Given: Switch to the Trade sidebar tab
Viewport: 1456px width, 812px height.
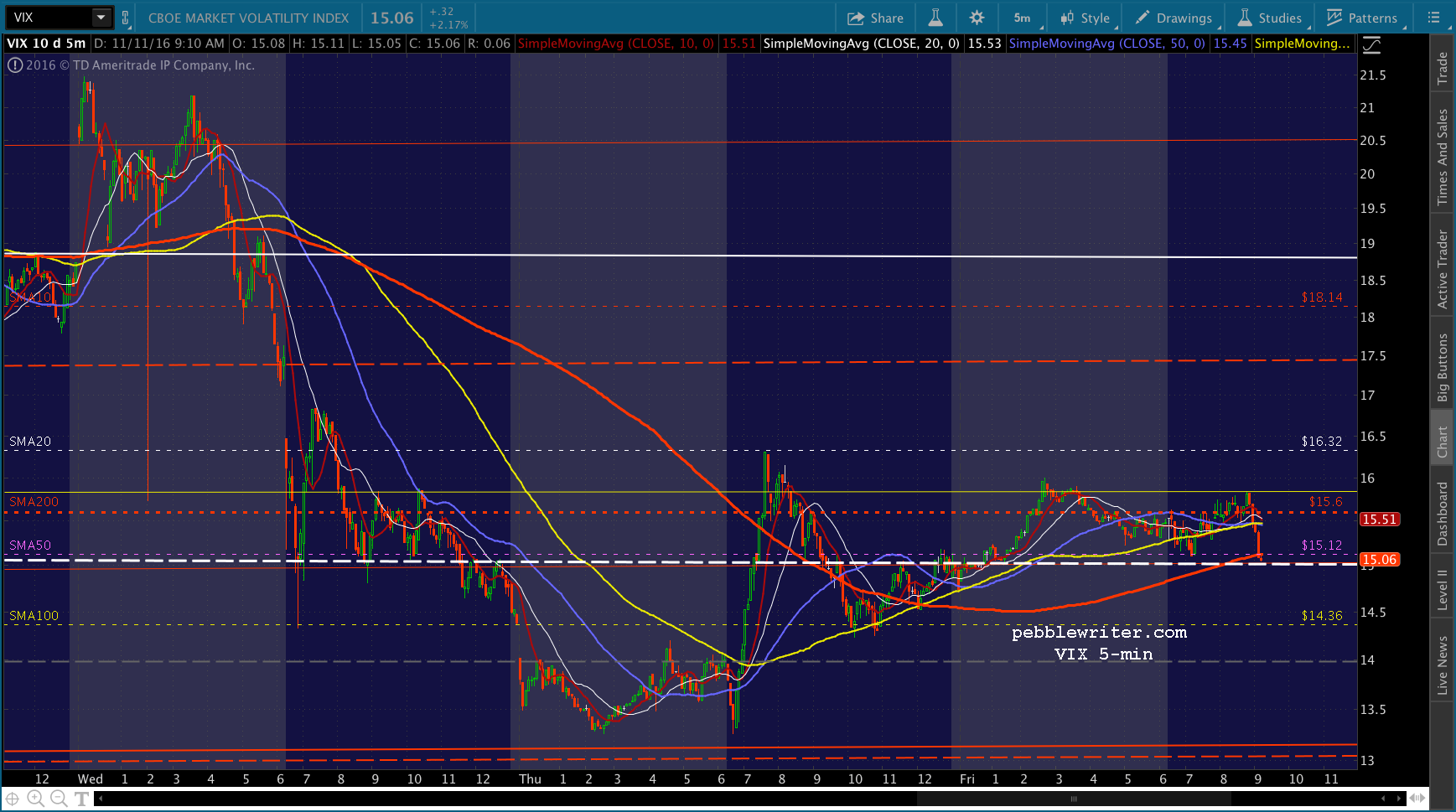Looking at the screenshot, I should coord(1442,67).
